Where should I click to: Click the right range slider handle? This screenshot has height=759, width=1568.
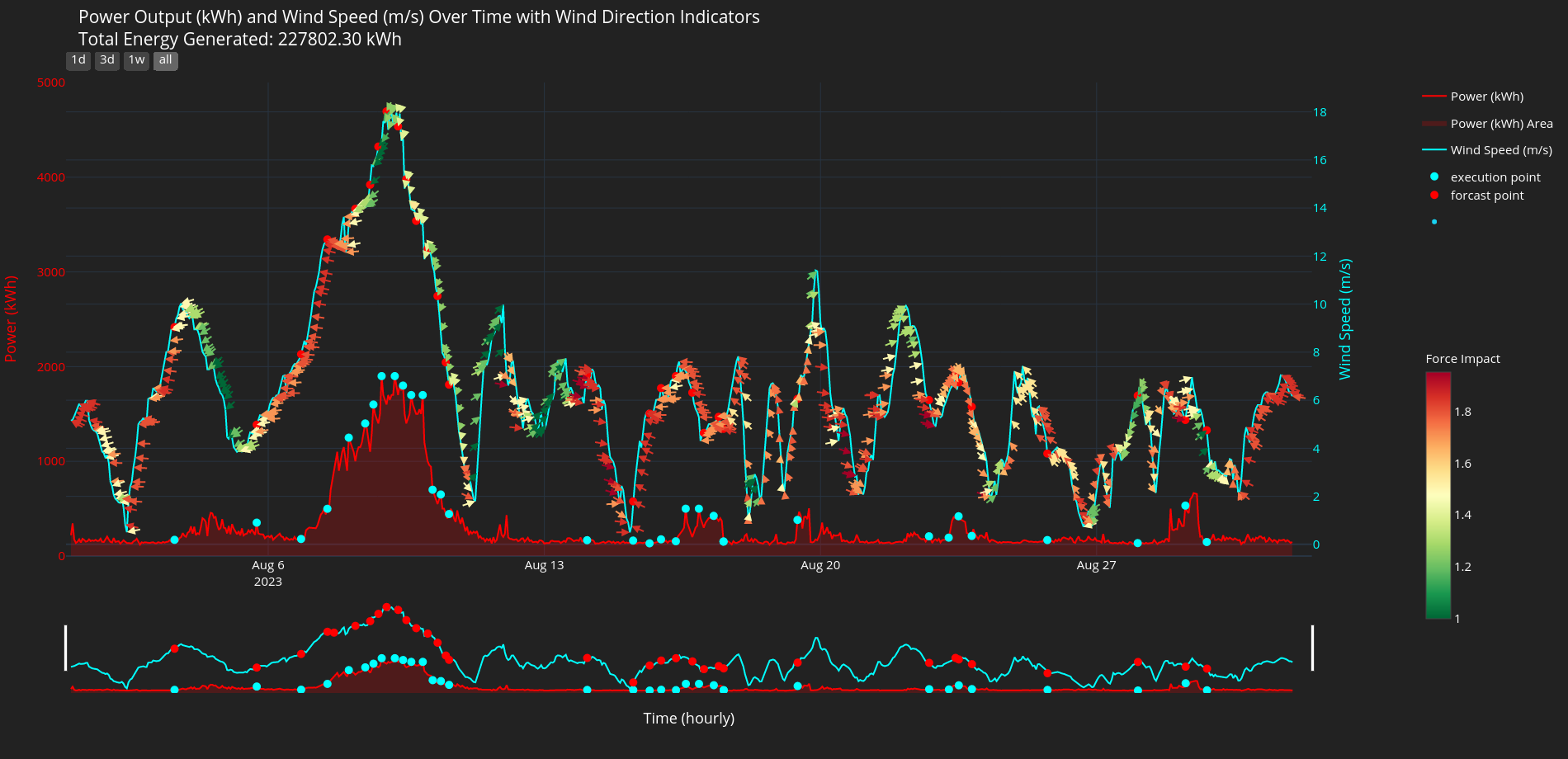[x=1312, y=648]
